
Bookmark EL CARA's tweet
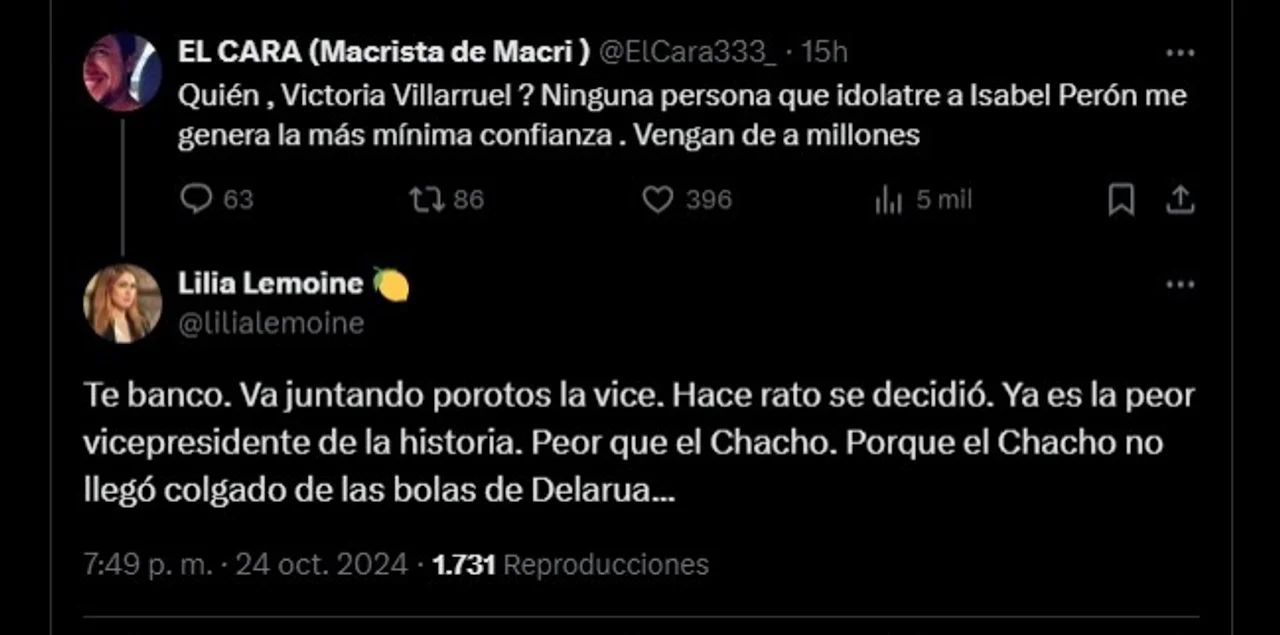(1121, 200)
